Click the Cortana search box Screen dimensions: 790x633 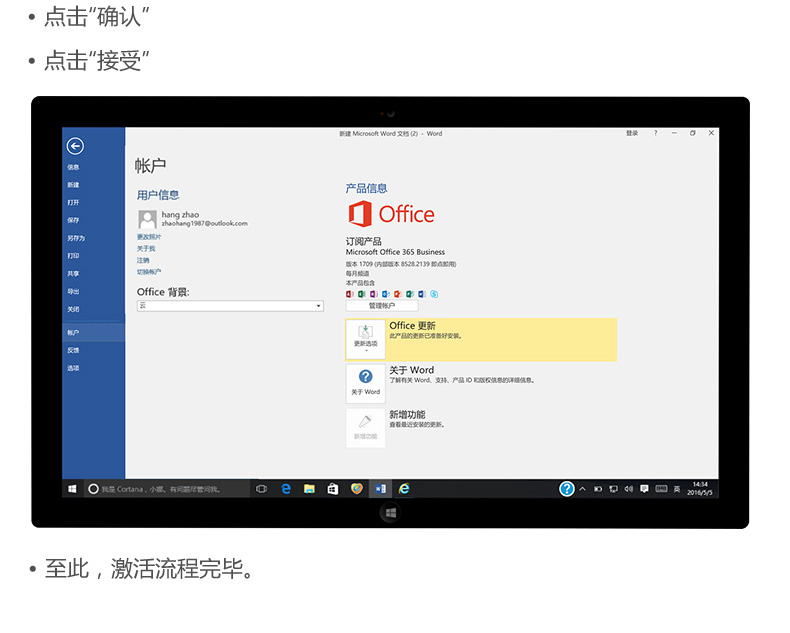[x=166, y=489]
